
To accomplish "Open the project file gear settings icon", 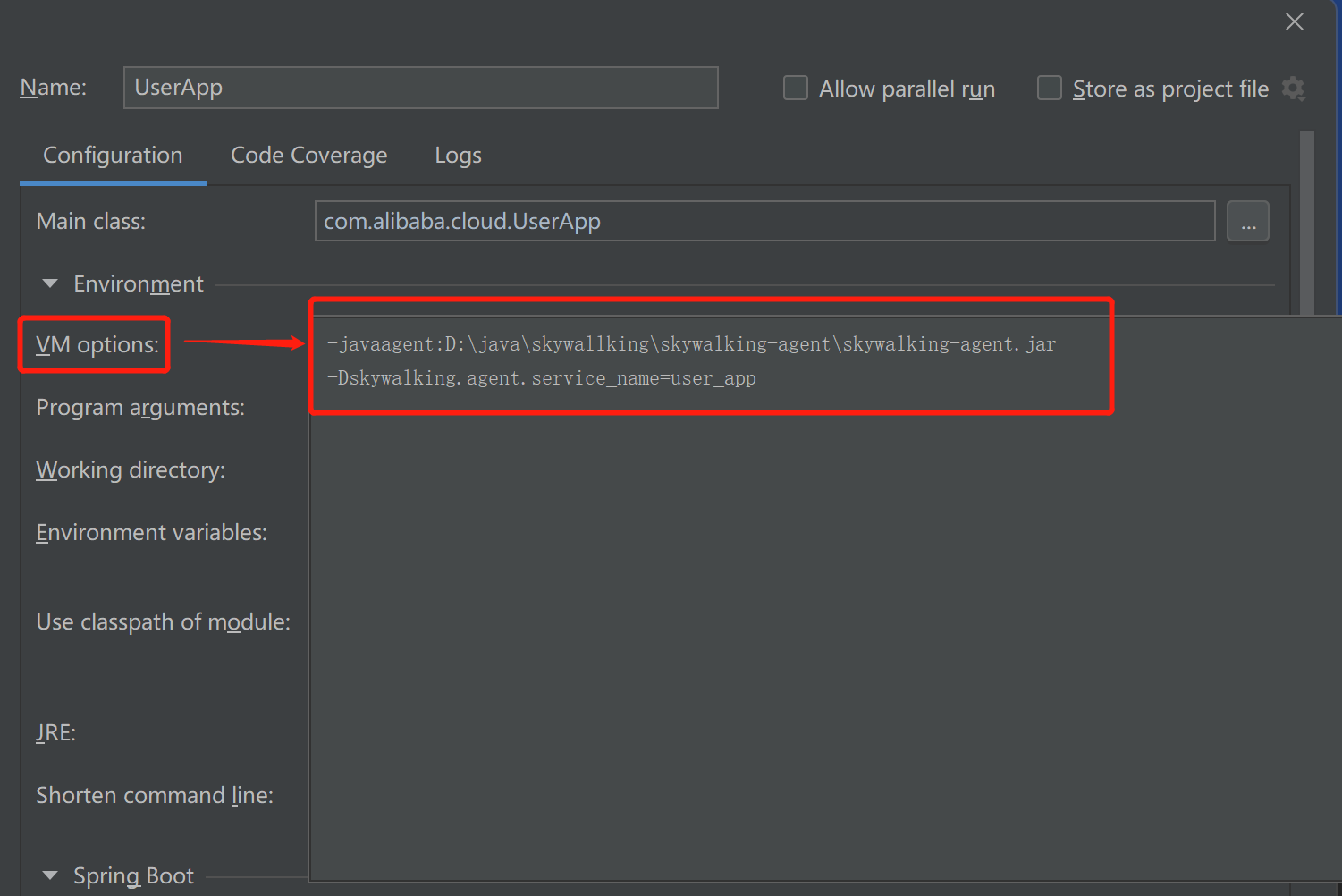I will [x=1294, y=89].
